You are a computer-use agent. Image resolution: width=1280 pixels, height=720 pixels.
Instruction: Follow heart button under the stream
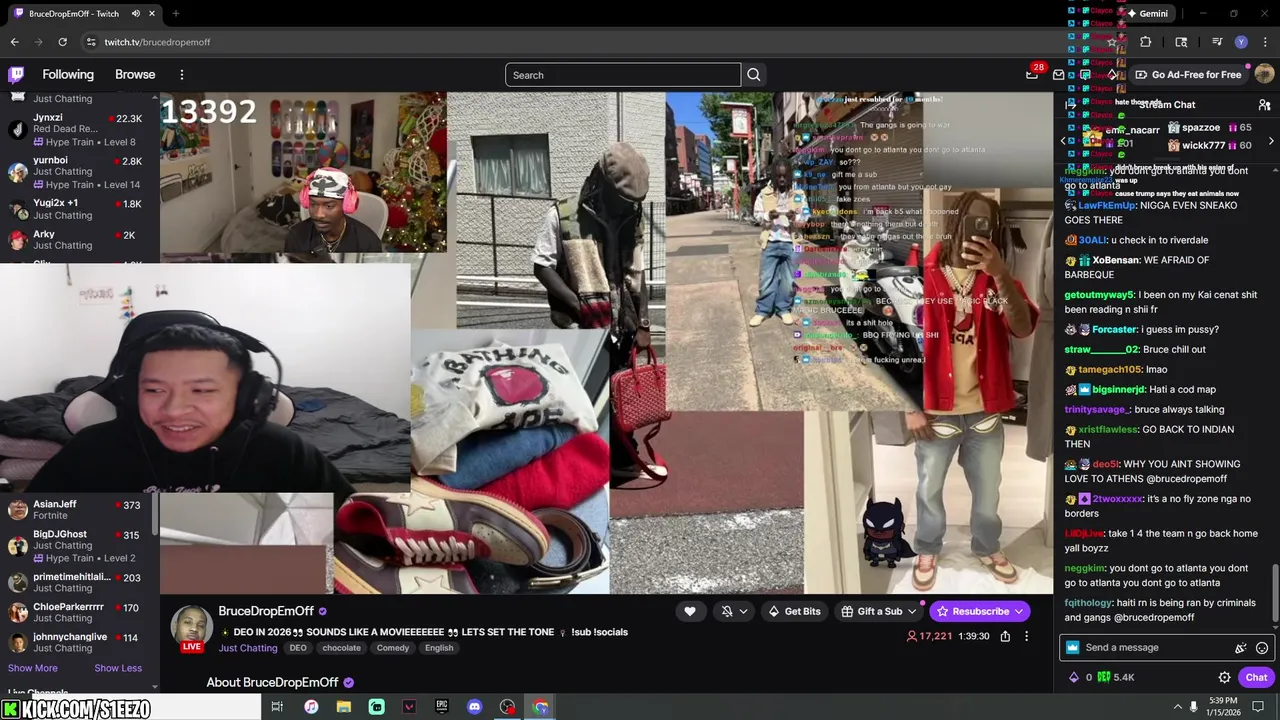690,611
